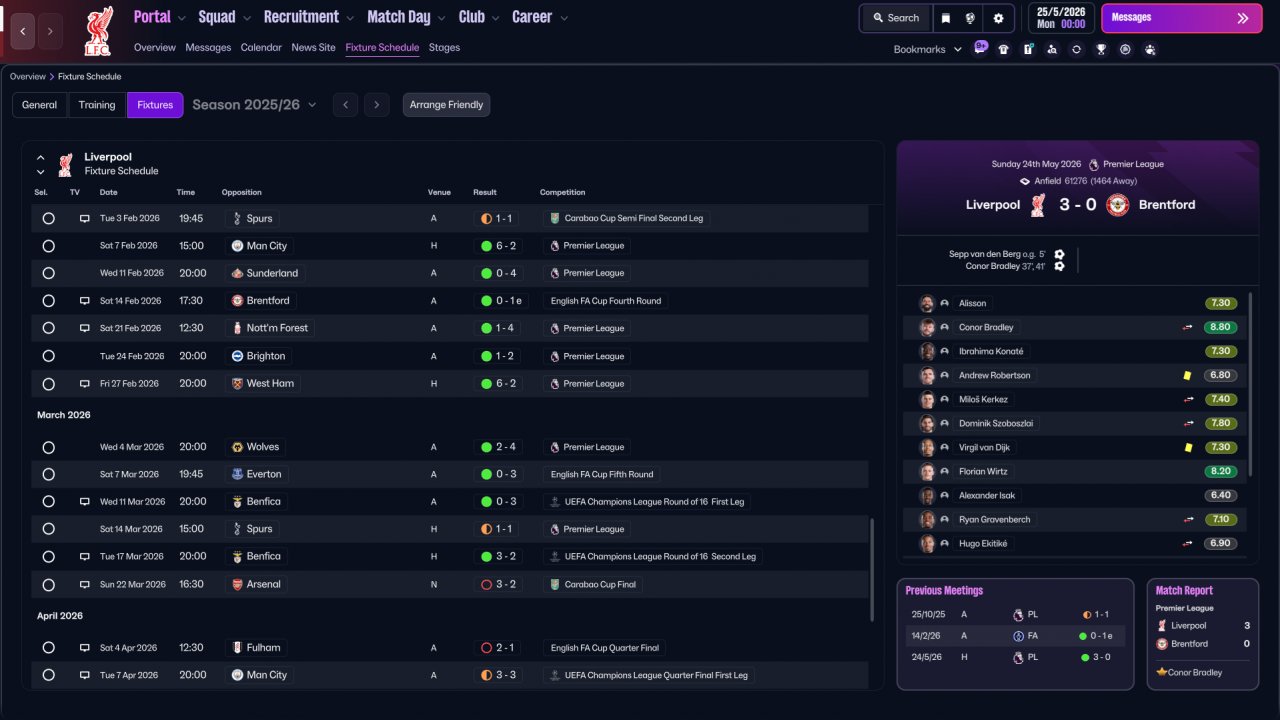Screen dimensions: 1280x720
Task: Open the round badge bookmark icon
Action: tap(1125, 49)
